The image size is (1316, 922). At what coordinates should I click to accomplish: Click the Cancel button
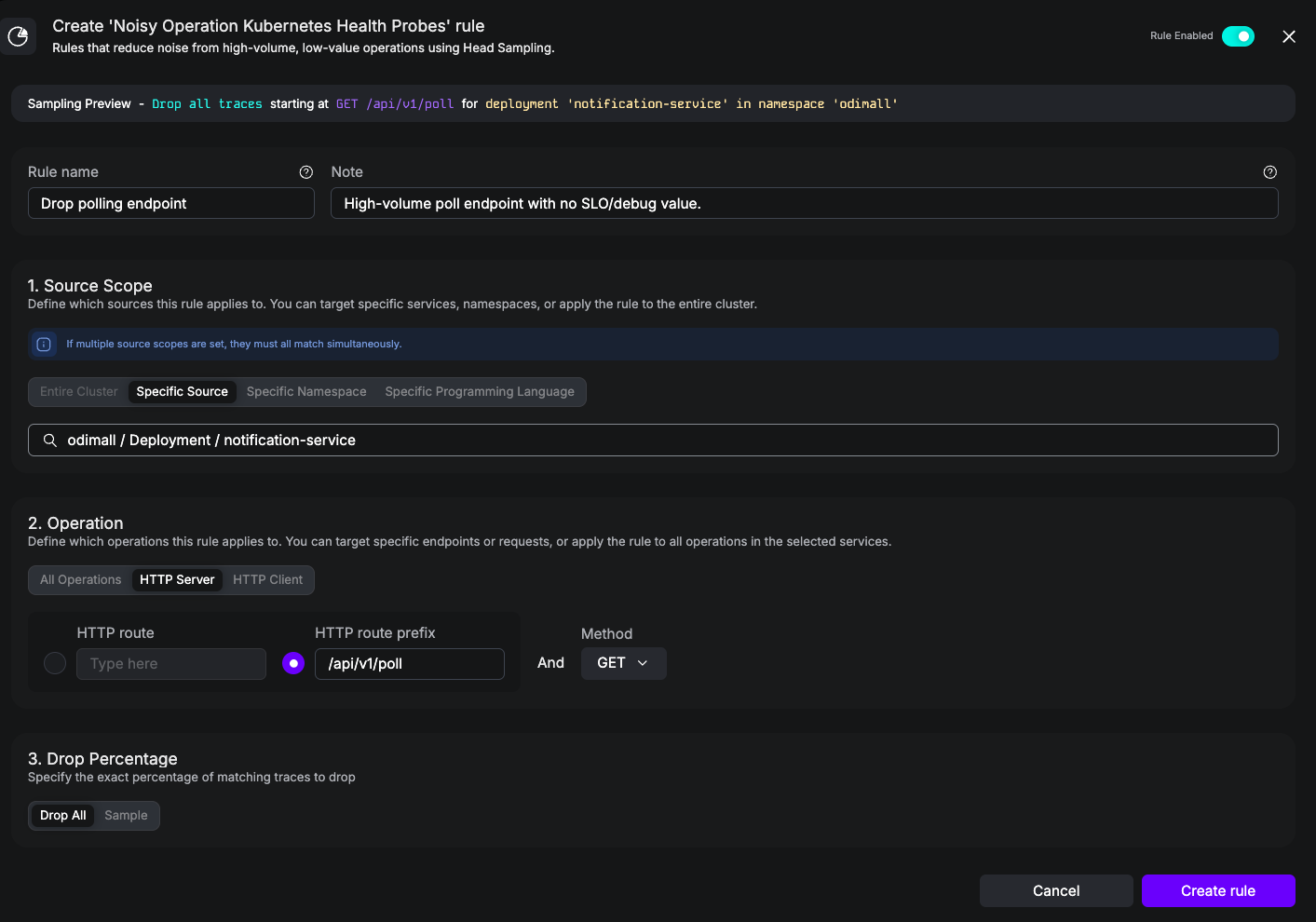pyautogui.click(x=1056, y=890)
